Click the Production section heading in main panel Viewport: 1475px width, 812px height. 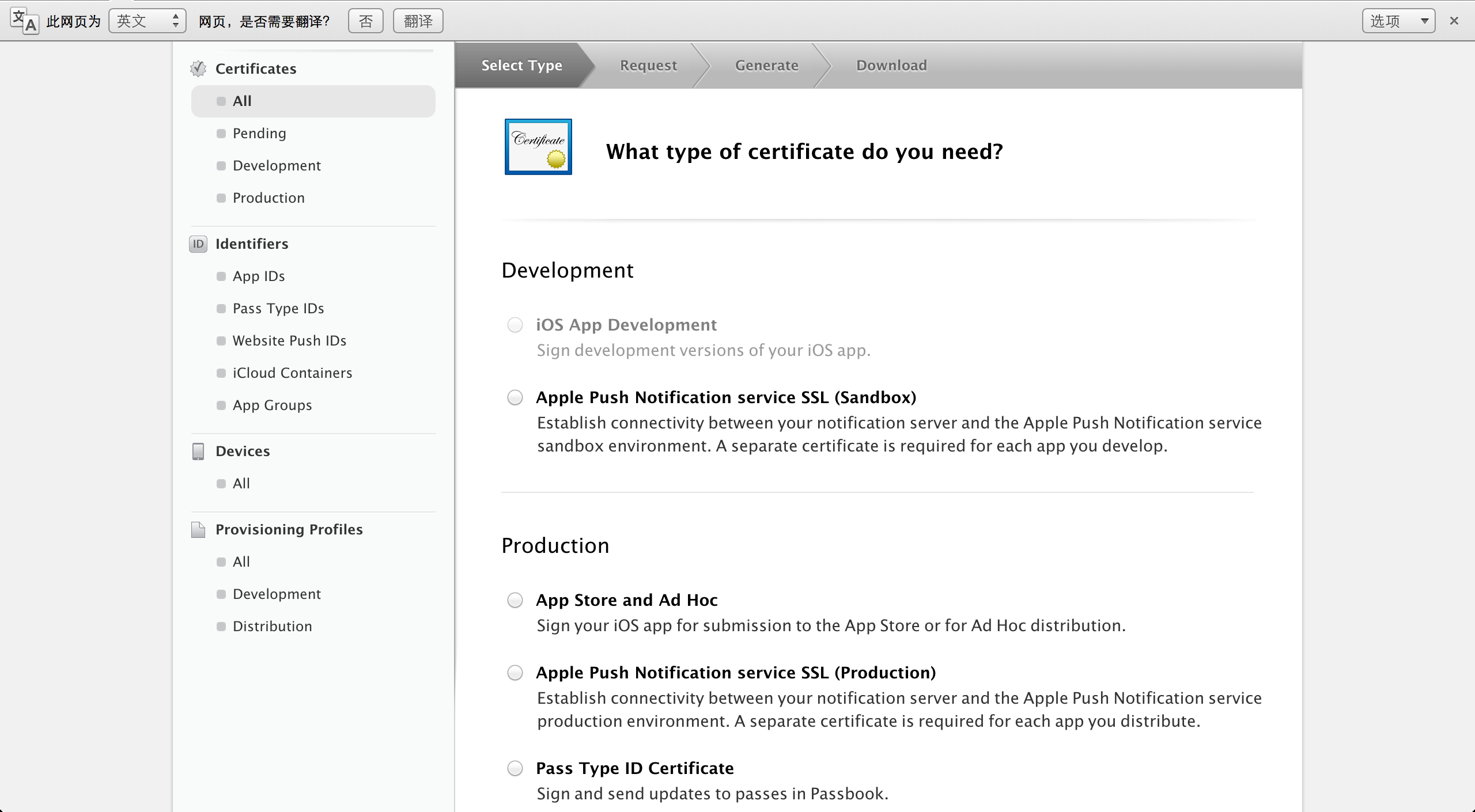coord(555,545)
